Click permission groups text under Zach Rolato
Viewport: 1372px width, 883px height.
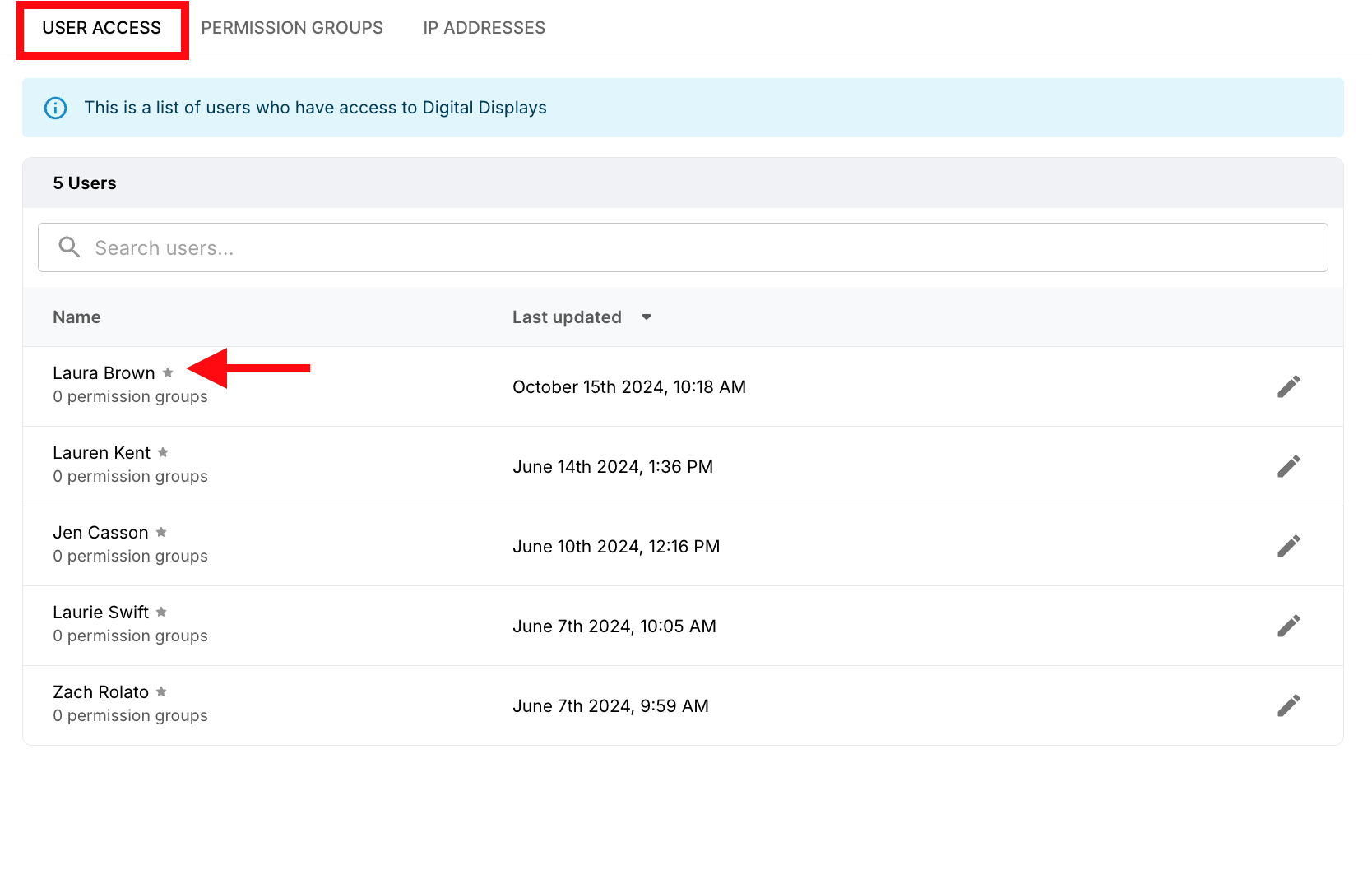130,716
